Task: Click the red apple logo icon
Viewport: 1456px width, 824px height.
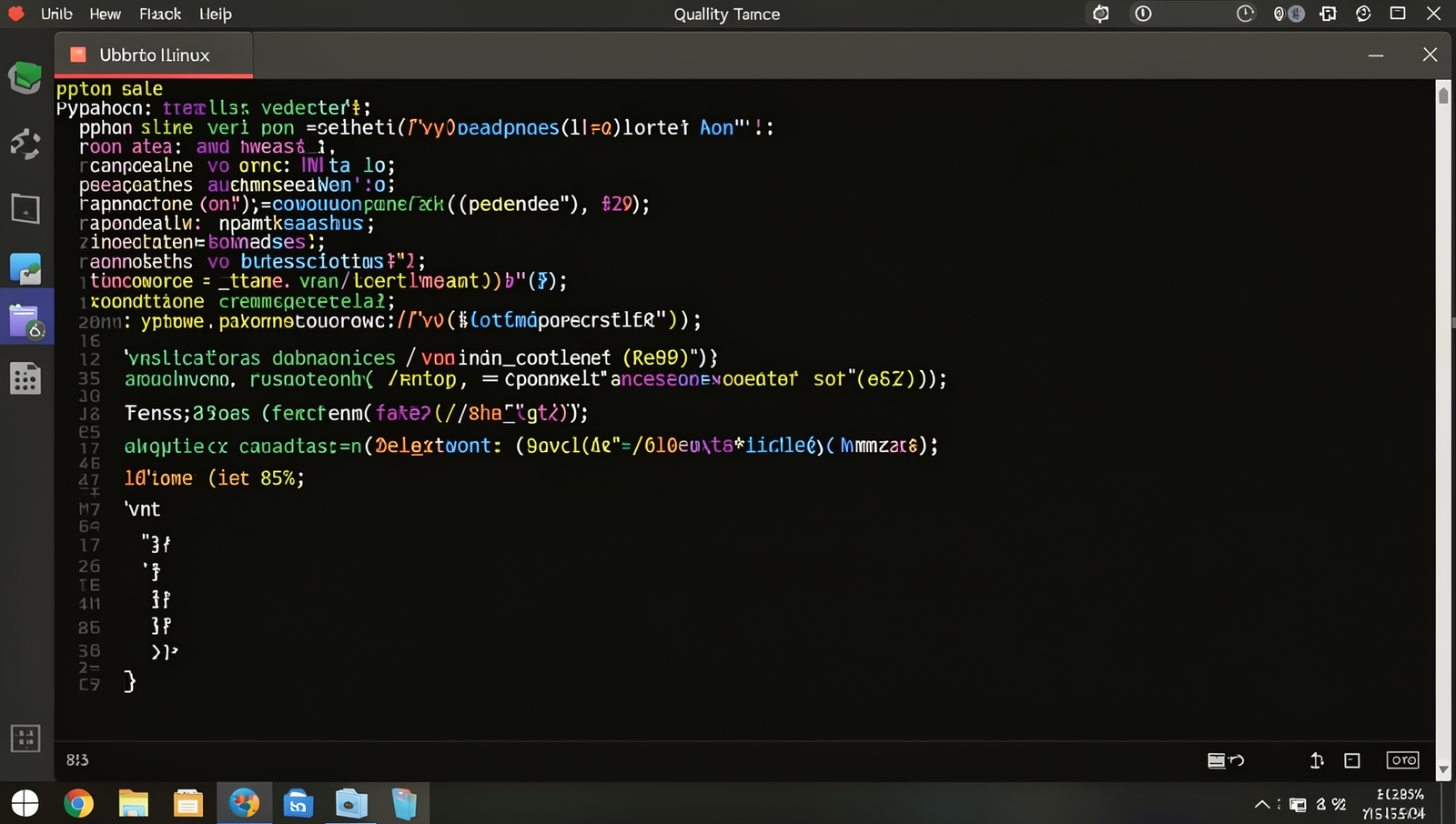Action: pyautogui.click(x=15, y=14)
